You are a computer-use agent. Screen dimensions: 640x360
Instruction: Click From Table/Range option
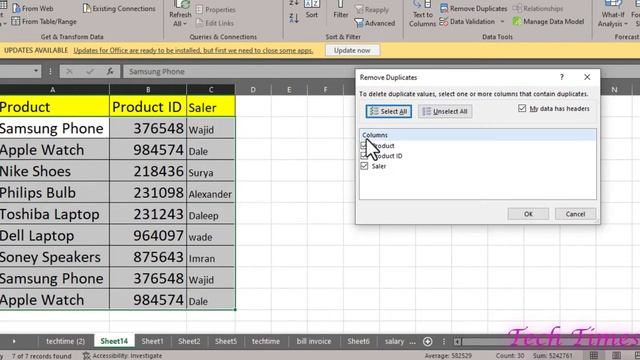click(x=44, y=21)
